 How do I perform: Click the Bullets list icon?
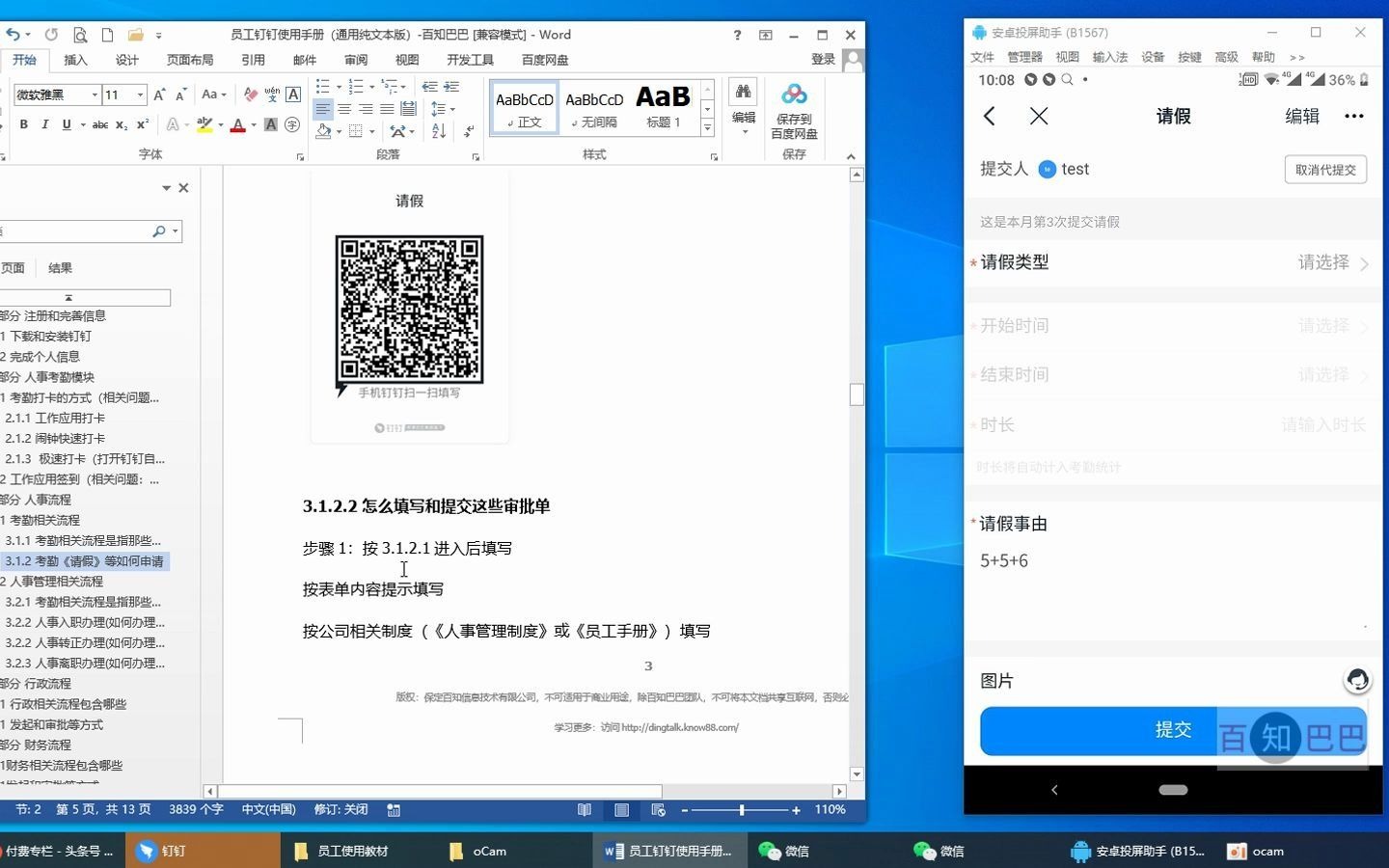323,87
